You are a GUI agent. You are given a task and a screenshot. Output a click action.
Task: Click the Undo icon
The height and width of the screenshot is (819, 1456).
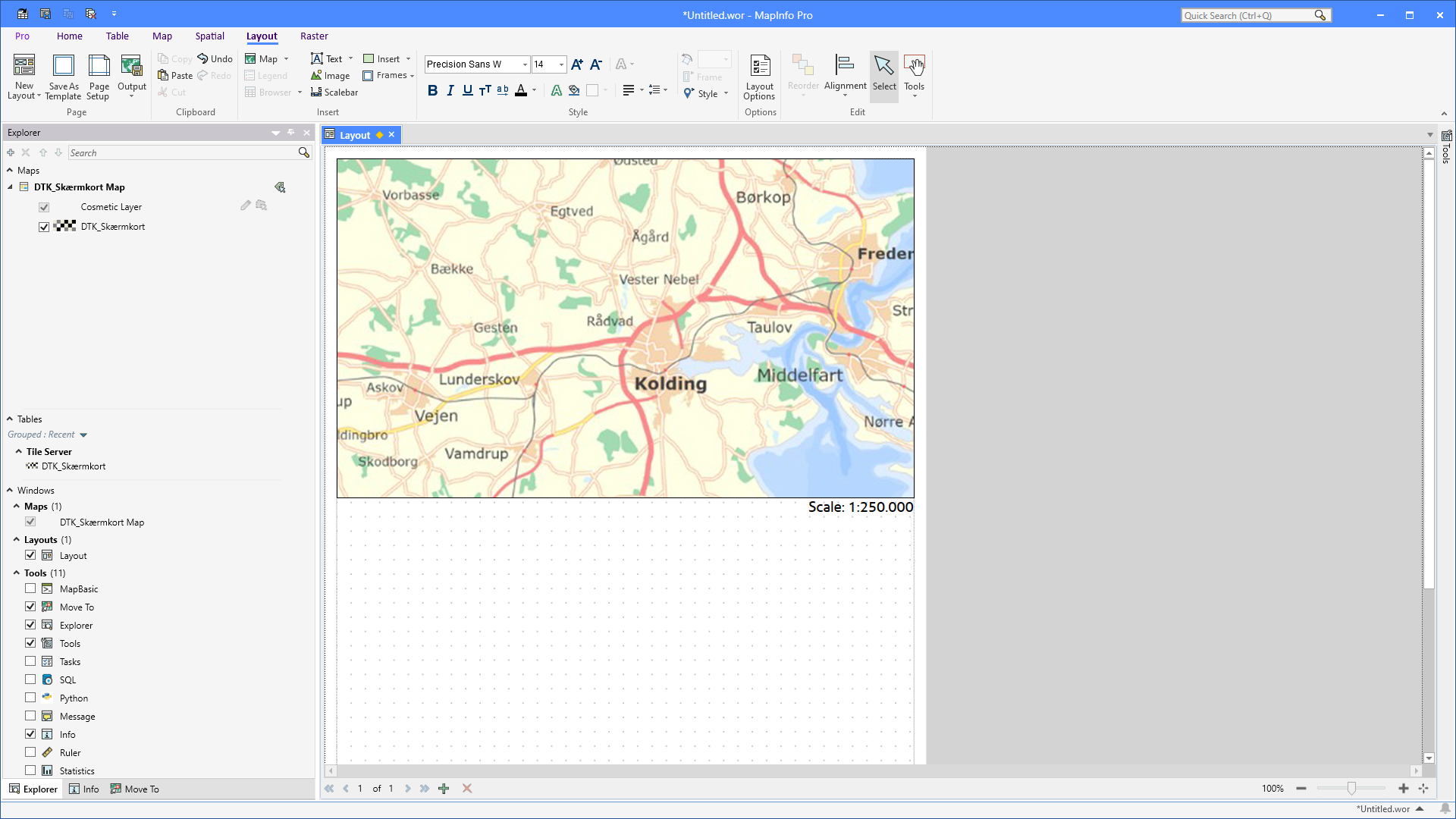point(215,58)
